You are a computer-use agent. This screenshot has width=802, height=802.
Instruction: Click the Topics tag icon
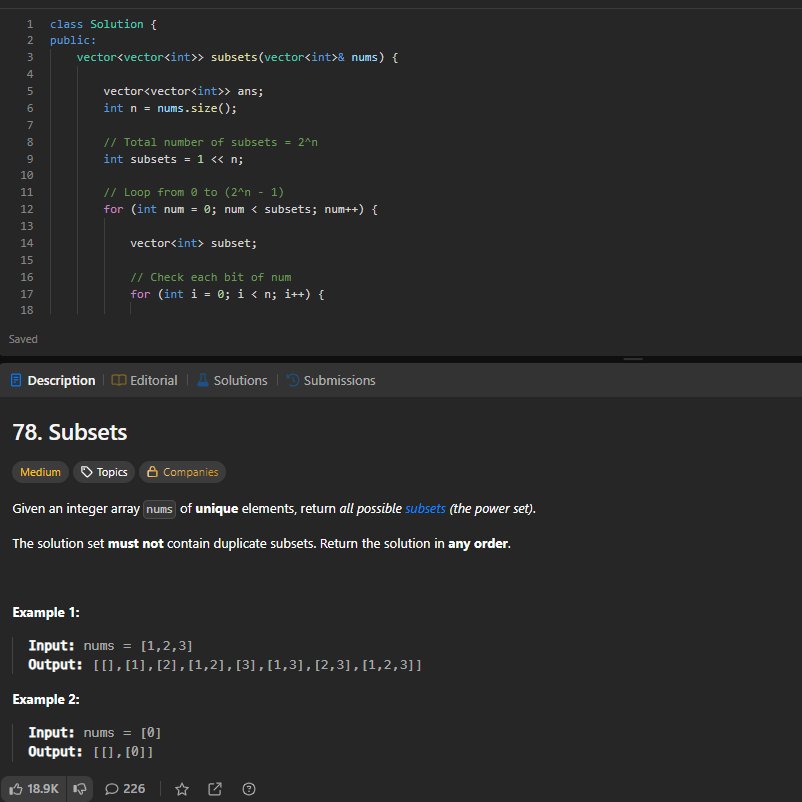(x=87, y=472)
